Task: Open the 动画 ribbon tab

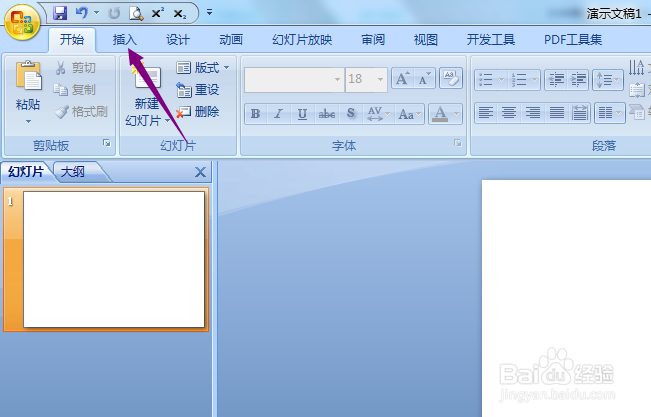Action: tap(231, 40)
